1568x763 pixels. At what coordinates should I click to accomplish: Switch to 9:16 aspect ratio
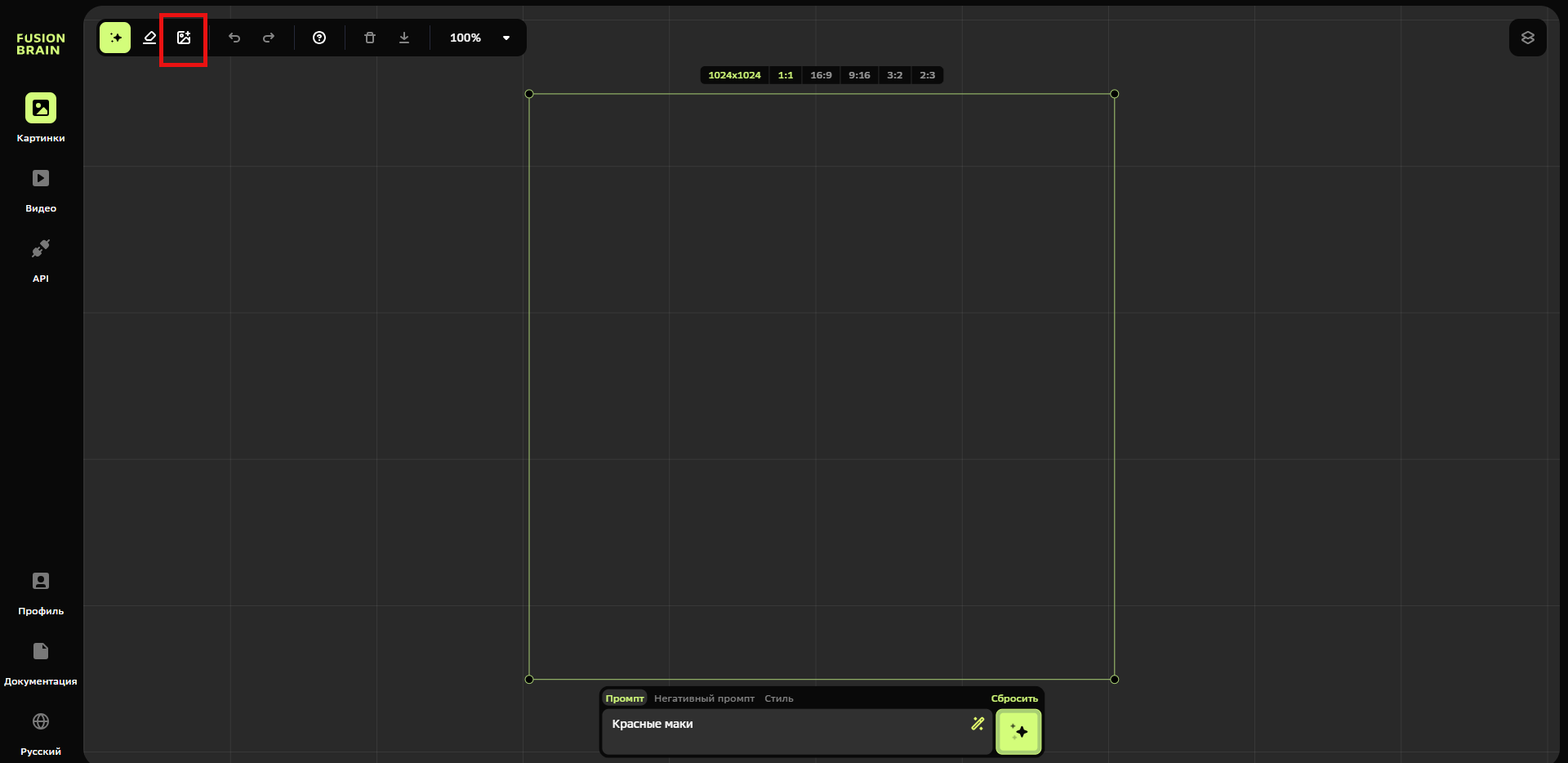pyautogui.click(x=859, y=75)
